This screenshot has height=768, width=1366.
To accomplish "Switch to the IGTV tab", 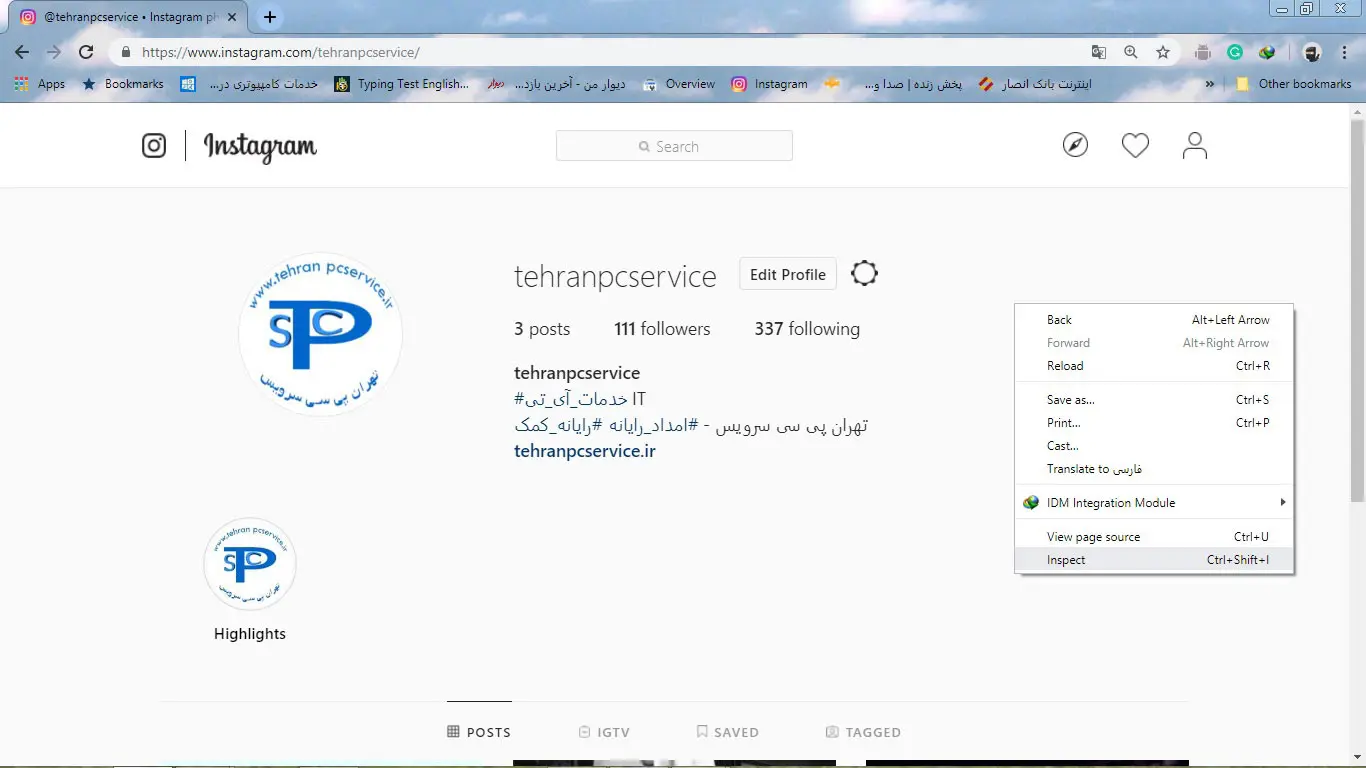I will click(x=604, y=732).
